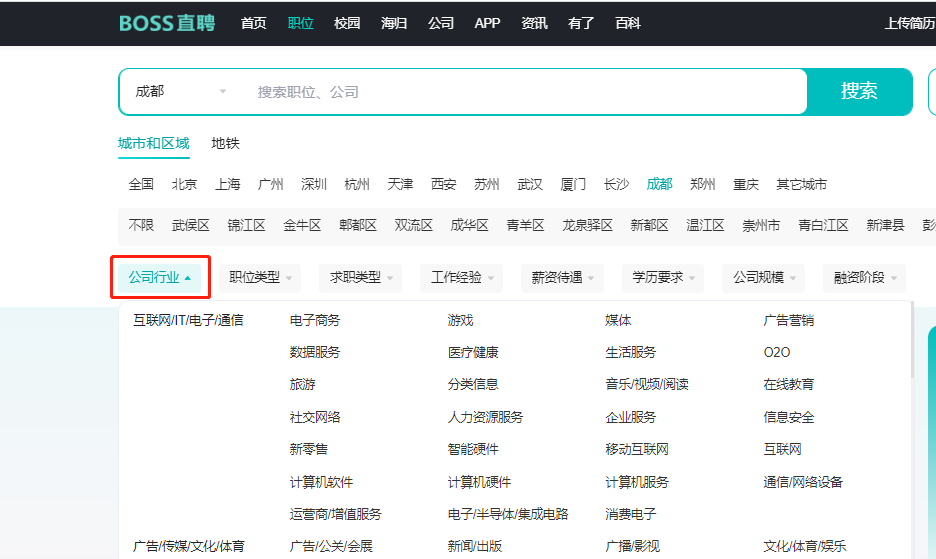Expand the 公司规模 filter dropdown
The width and height of the screenshot is (936, 559).
click(763, 278)
